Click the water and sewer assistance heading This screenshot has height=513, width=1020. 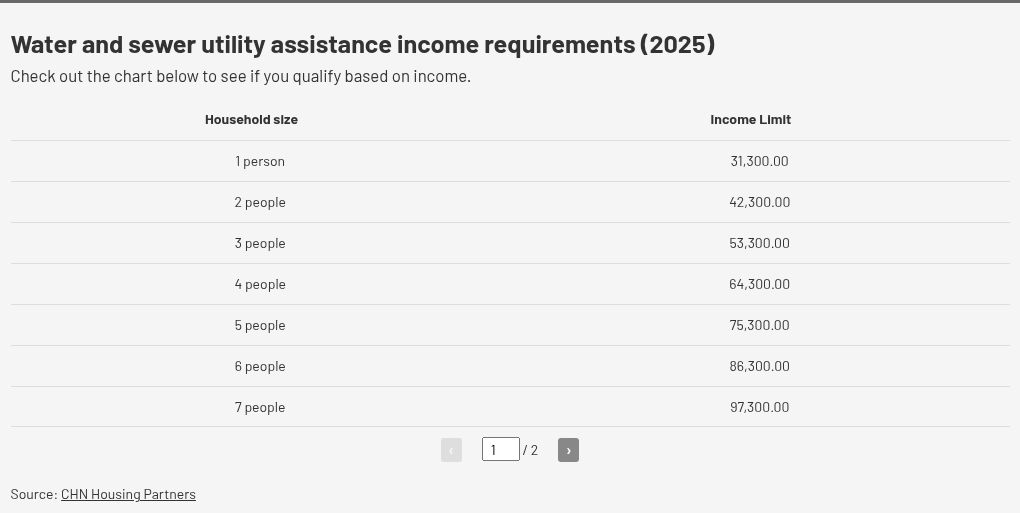pos(363,45)
